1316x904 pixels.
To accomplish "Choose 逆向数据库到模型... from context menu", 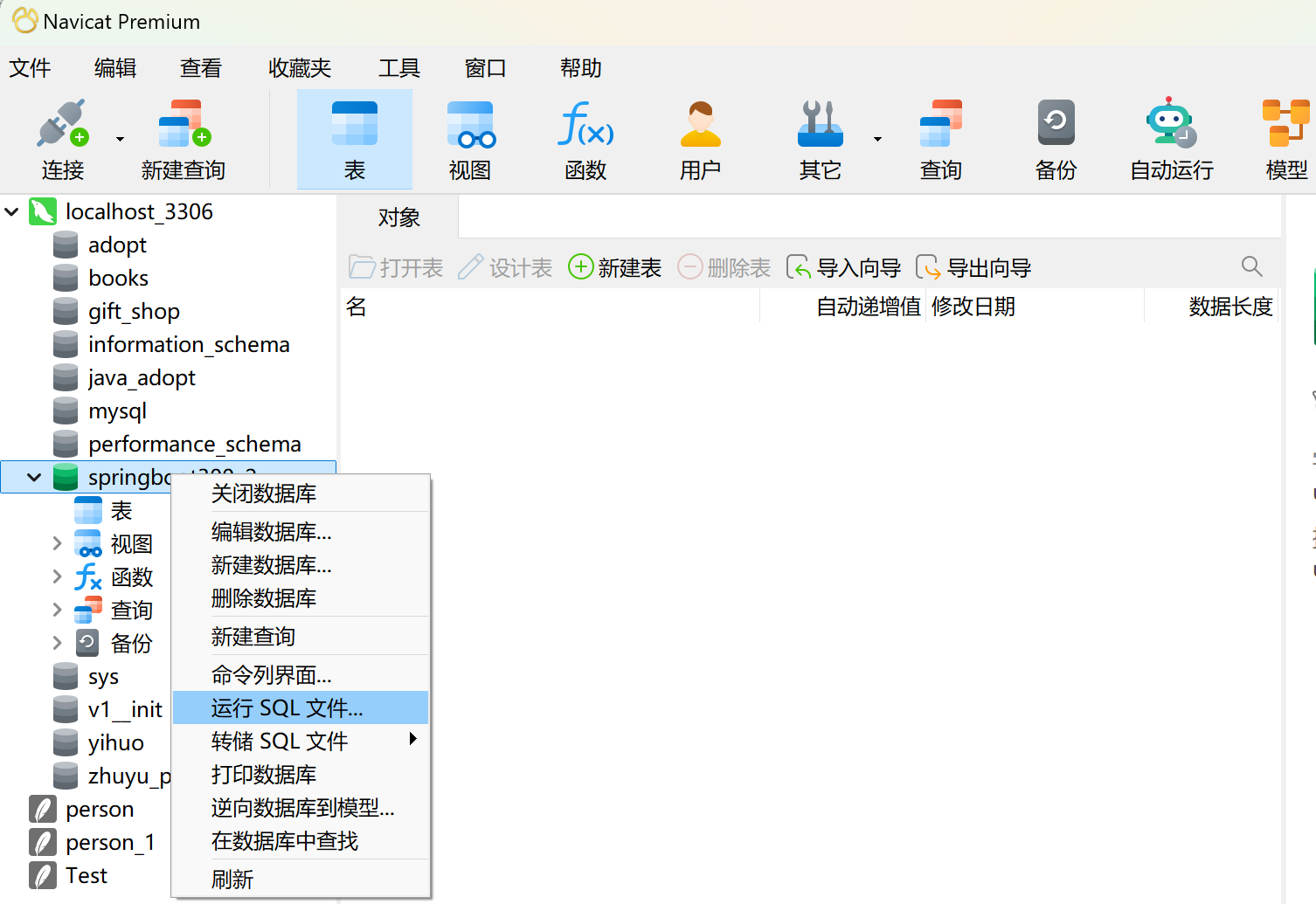I will tap(301, 808).
